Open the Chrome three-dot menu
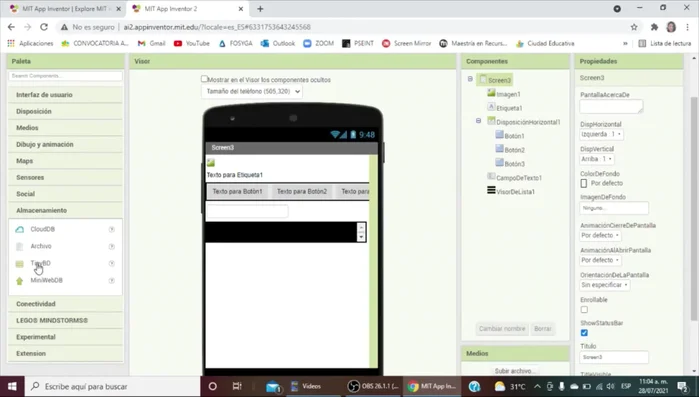Screen dimensions: 699x397 [x=687, y=27]
